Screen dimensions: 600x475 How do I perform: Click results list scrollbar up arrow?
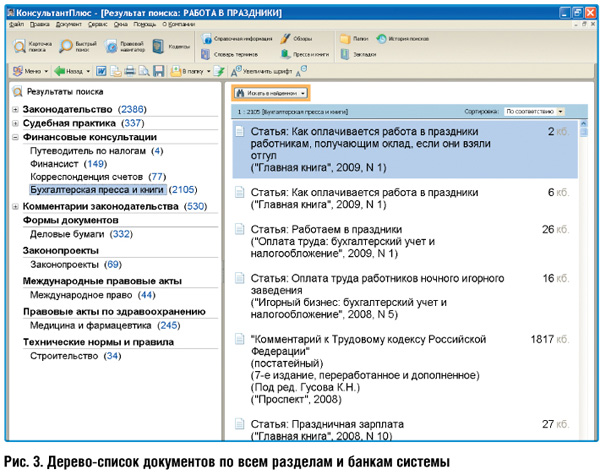pyautogui.click(x=584, y=123)
